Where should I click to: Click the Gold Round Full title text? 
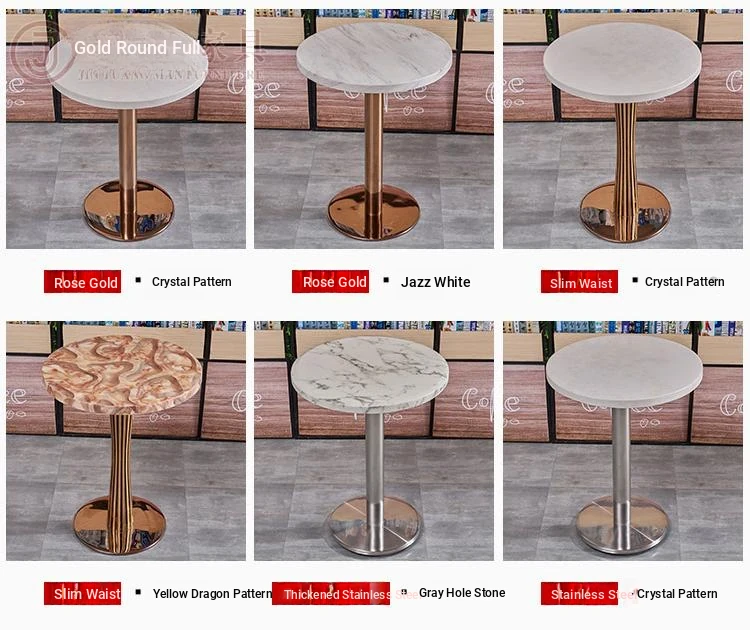[137, 47]
